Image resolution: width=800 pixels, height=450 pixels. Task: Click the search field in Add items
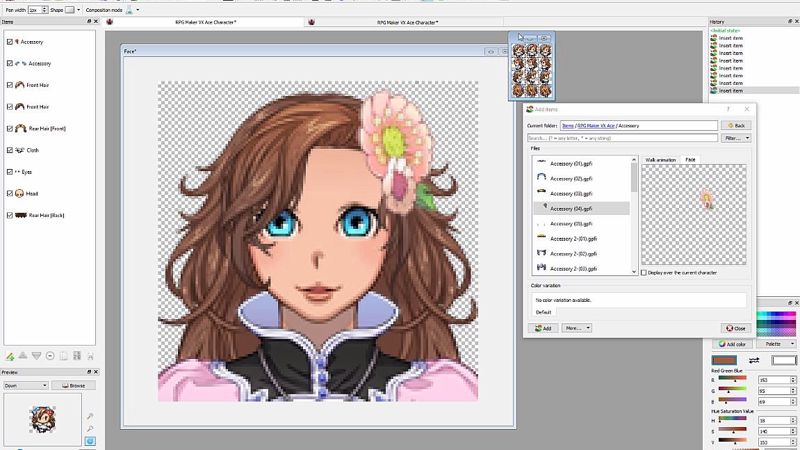pos(622,138)
